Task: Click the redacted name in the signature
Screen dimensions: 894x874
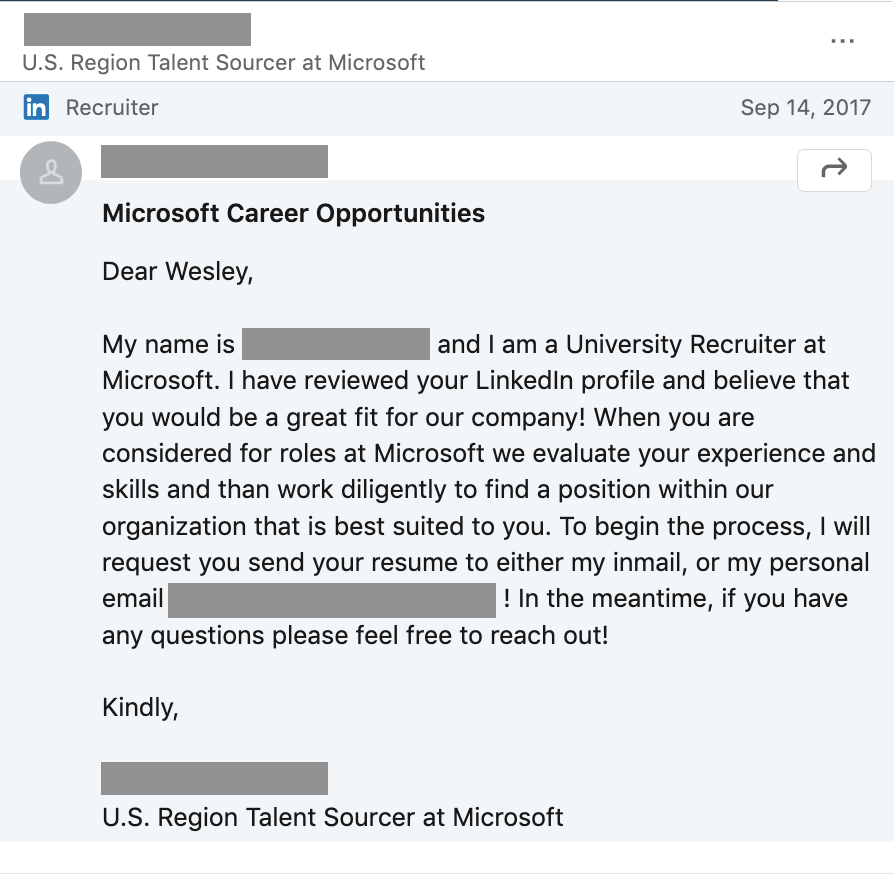Action: click(x=214, y=778)
